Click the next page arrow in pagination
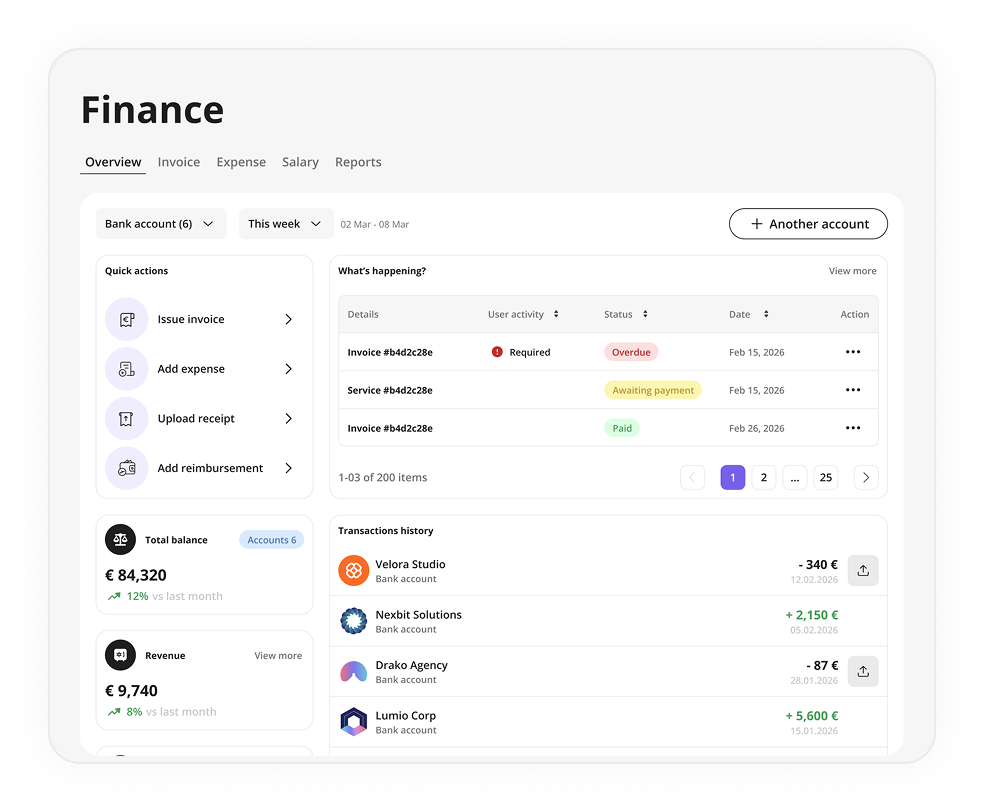This screenshot has width=984, height=812. point(866,478)
